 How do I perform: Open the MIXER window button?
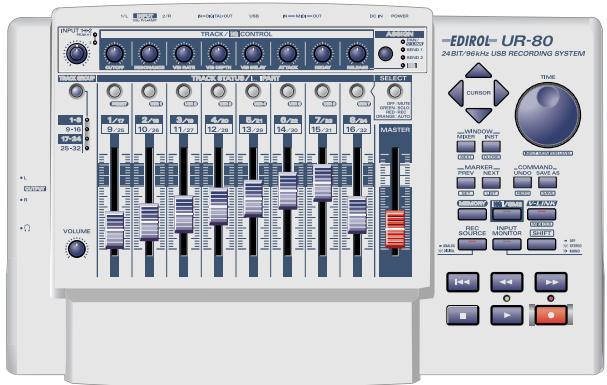(466, 146)
